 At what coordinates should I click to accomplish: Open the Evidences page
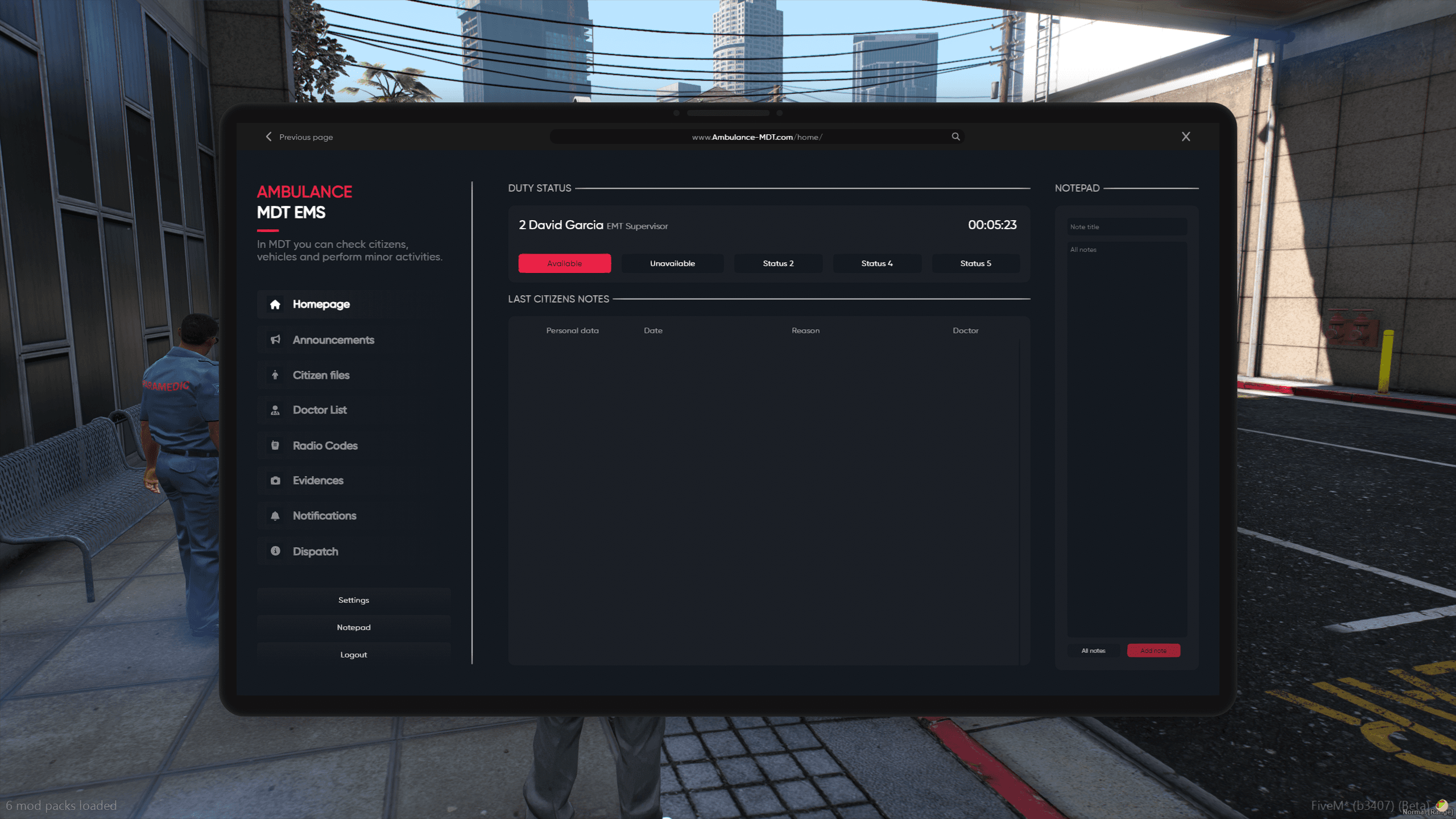354,481
